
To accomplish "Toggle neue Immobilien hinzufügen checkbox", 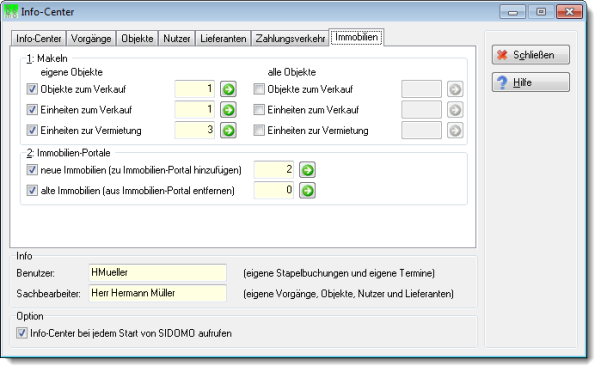I will pos(32,170).
